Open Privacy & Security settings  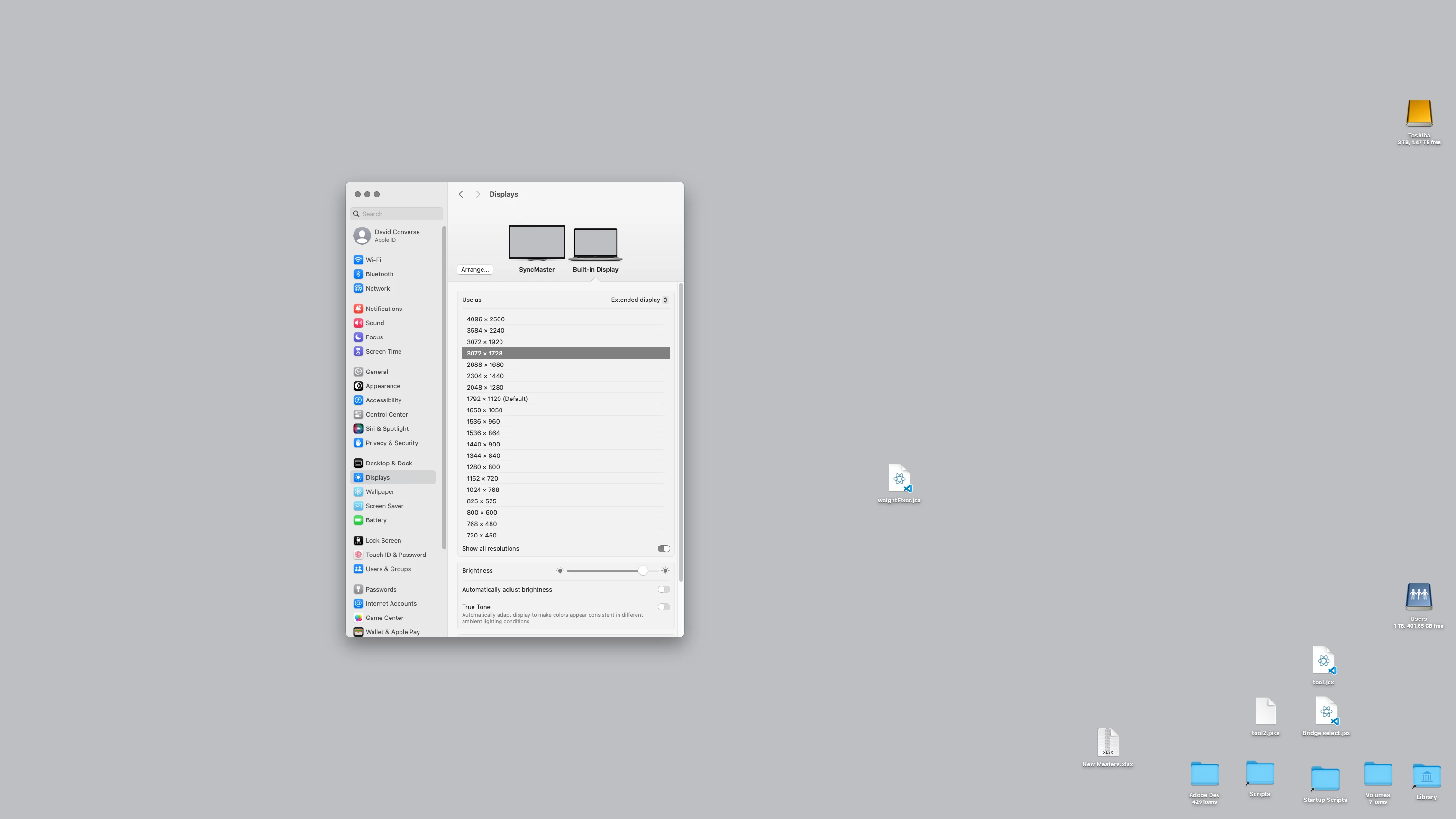tap(391, 443)
